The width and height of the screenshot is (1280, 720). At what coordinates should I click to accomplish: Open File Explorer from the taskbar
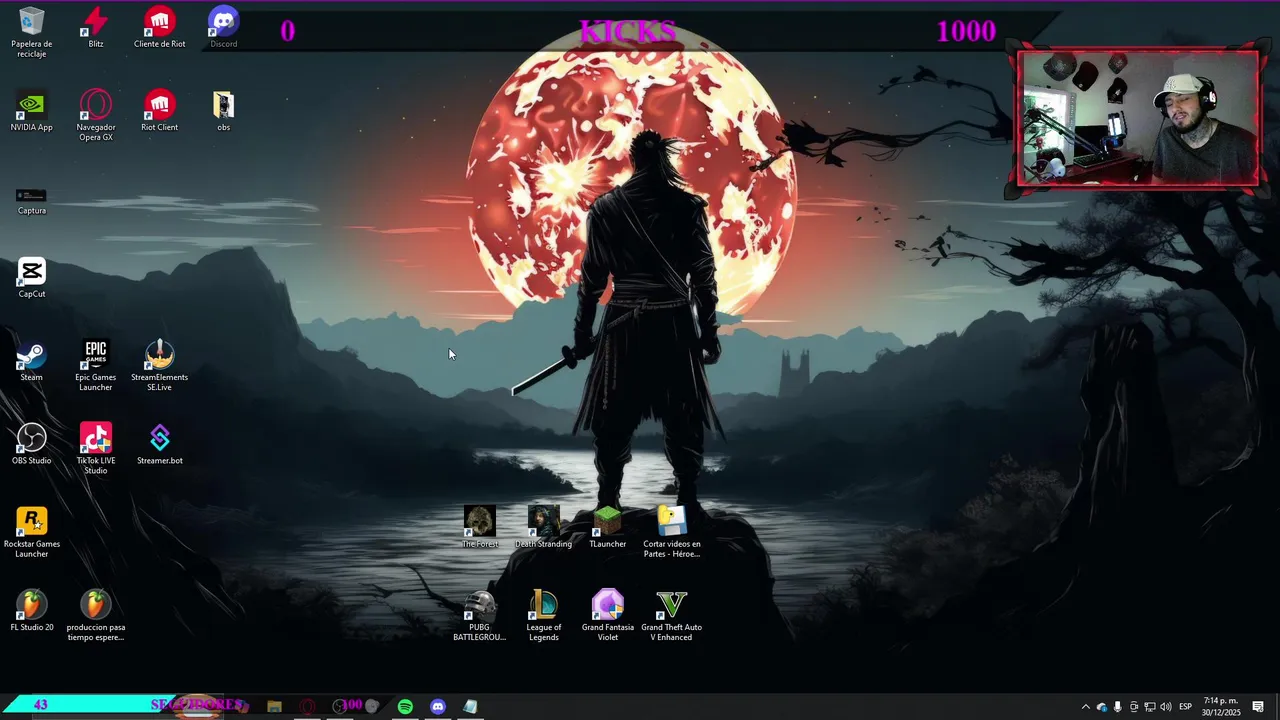coord(274,706)
